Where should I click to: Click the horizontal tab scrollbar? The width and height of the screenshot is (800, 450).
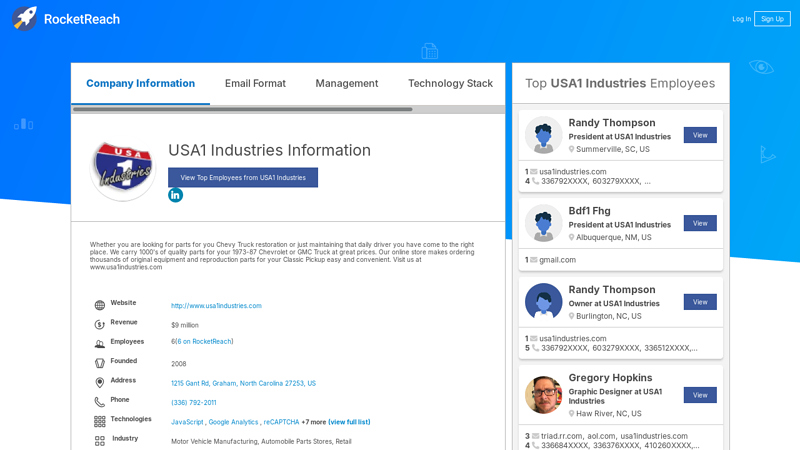point(242,109)
